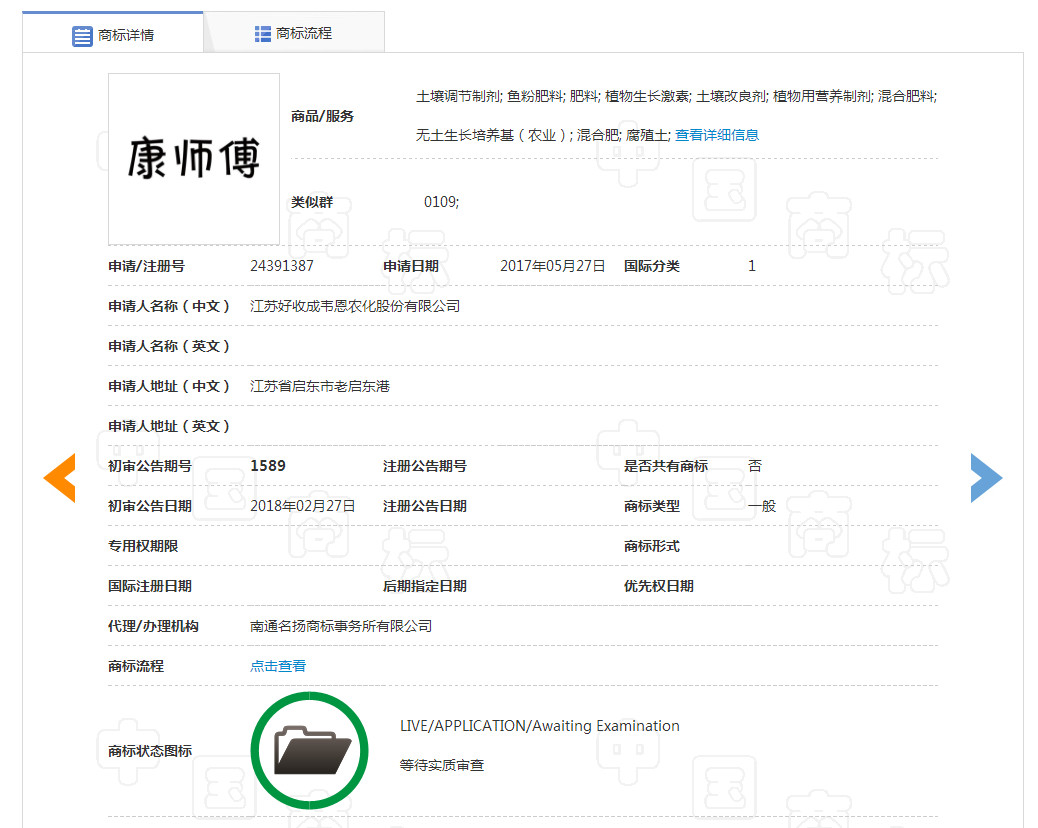Select the 商标详情 tab
1038x828 pixels.
(113, 35)
